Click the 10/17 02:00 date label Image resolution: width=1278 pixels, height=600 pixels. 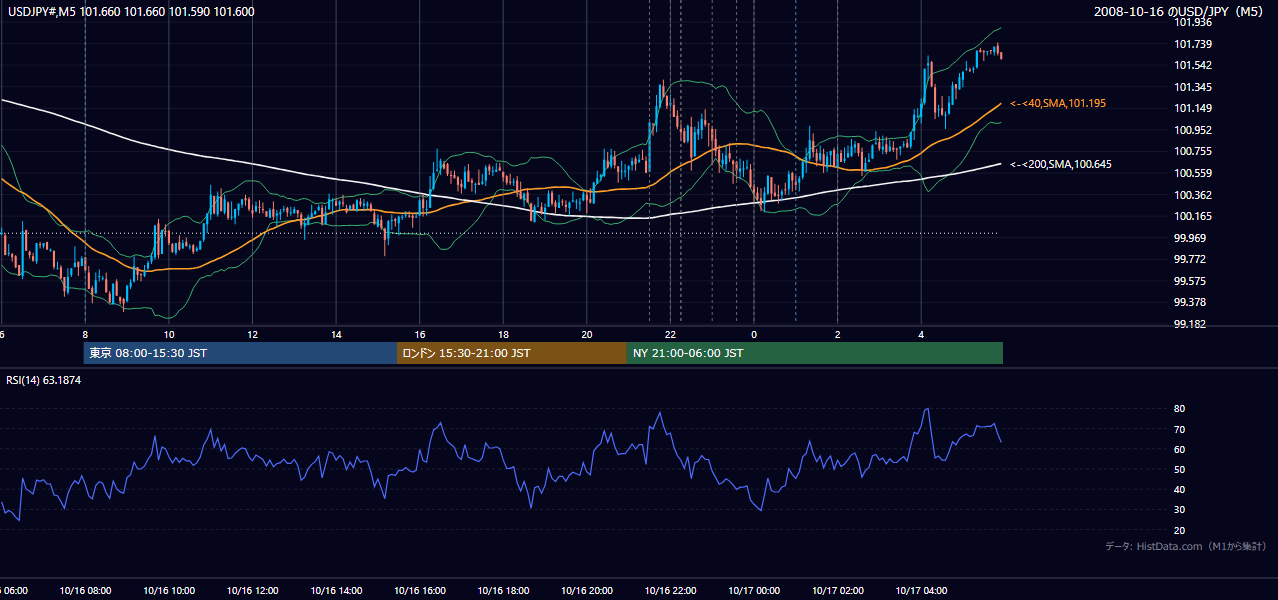[x=837, y=591]
